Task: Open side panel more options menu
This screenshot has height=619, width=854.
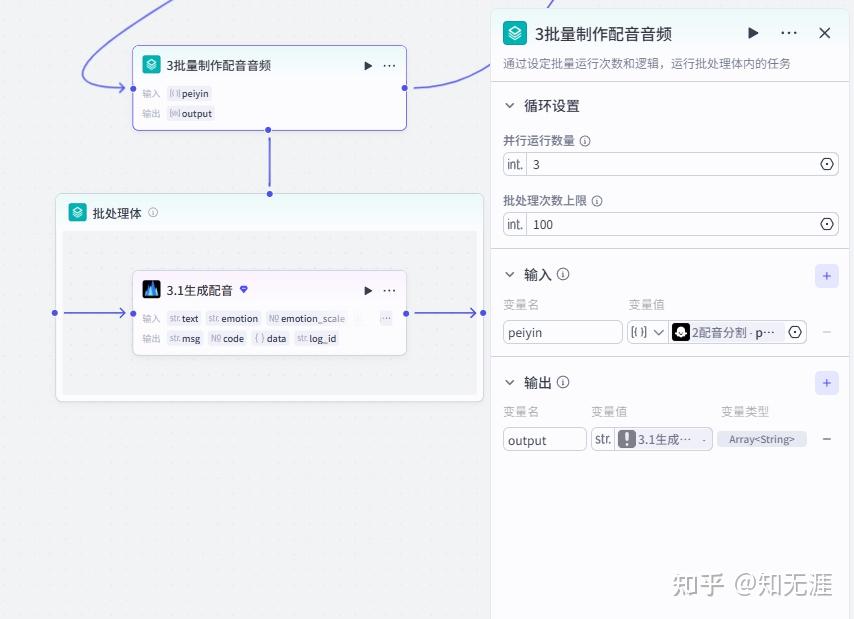Action: click(789, 33)
